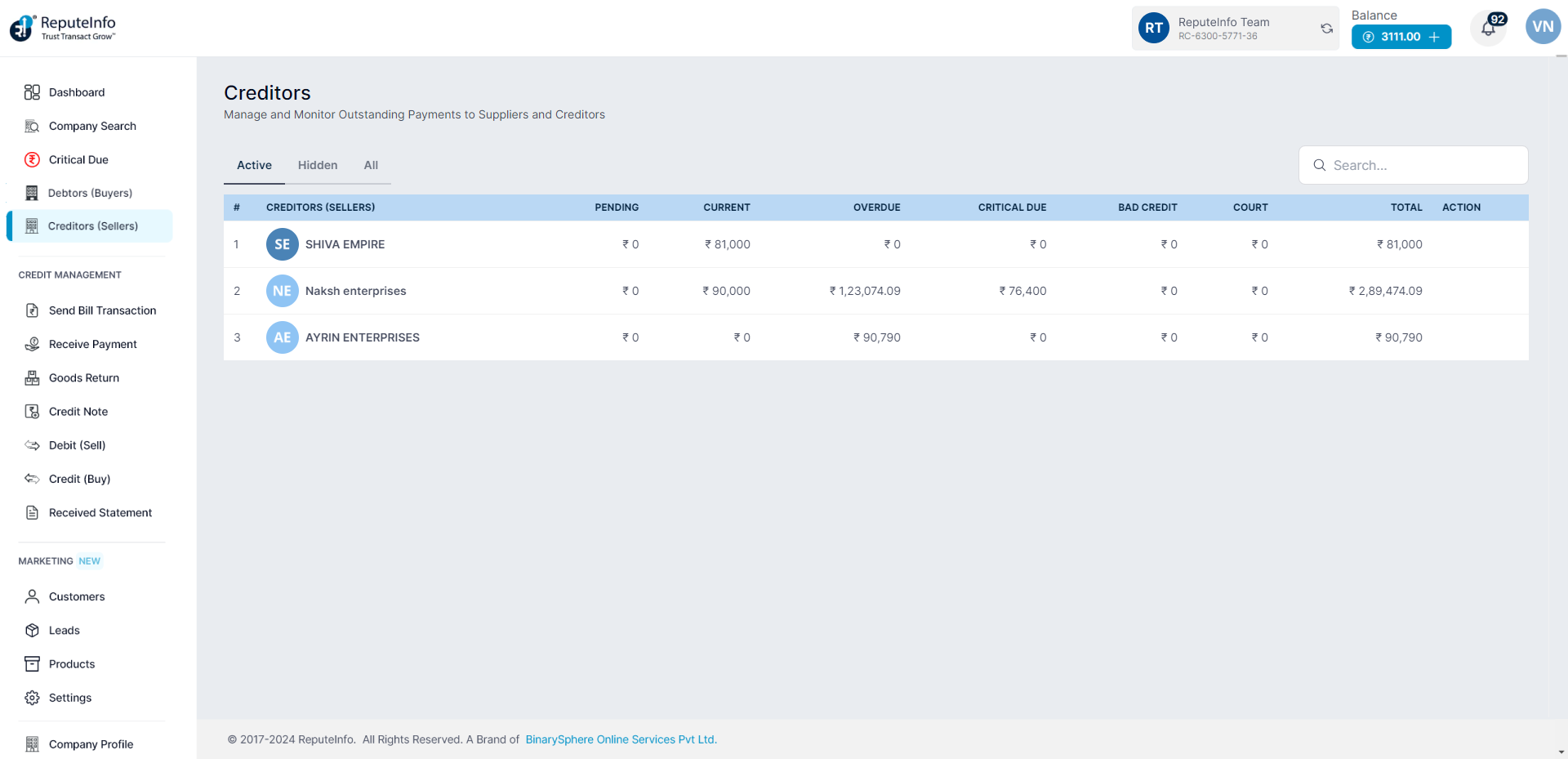Open the ReputeInfo Team account switcher

[x=1223, y=29]
